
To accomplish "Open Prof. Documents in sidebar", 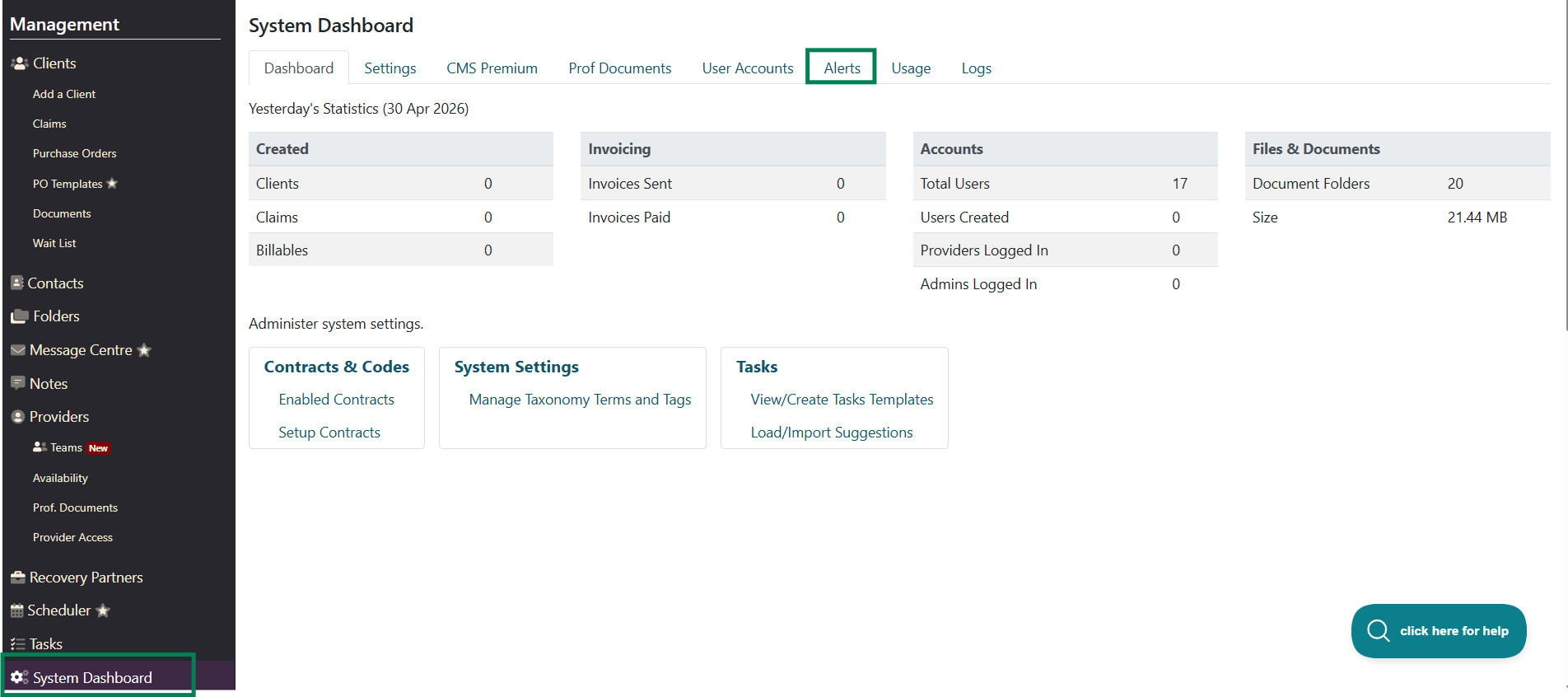I will click(x=75, y=508).
